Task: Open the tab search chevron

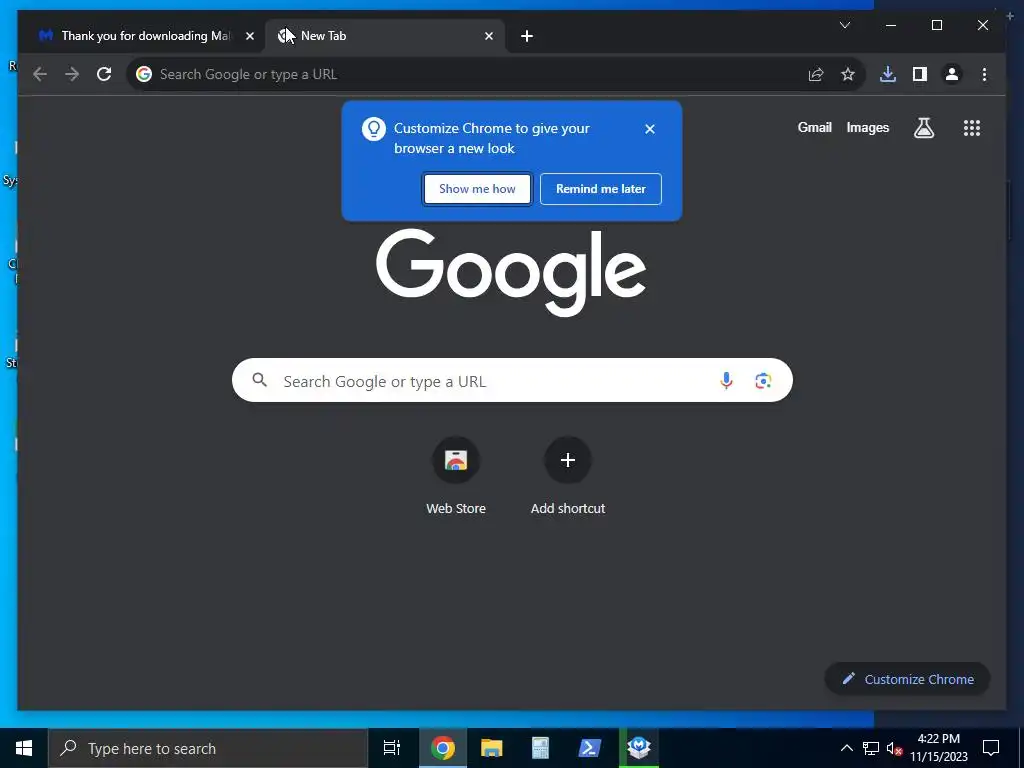Action: (x=844, y=25)
